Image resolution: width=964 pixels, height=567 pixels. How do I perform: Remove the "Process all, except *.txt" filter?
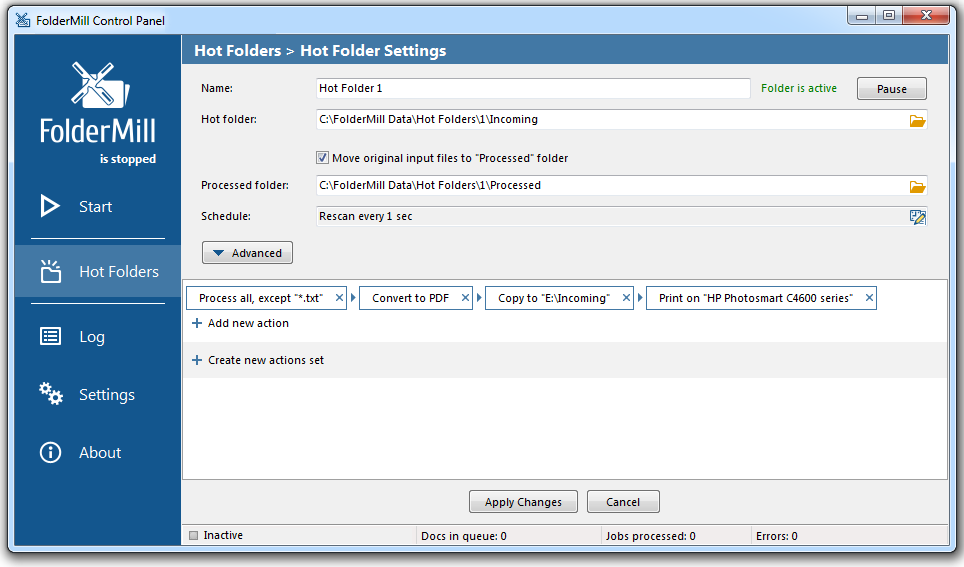tap(339, 298)
